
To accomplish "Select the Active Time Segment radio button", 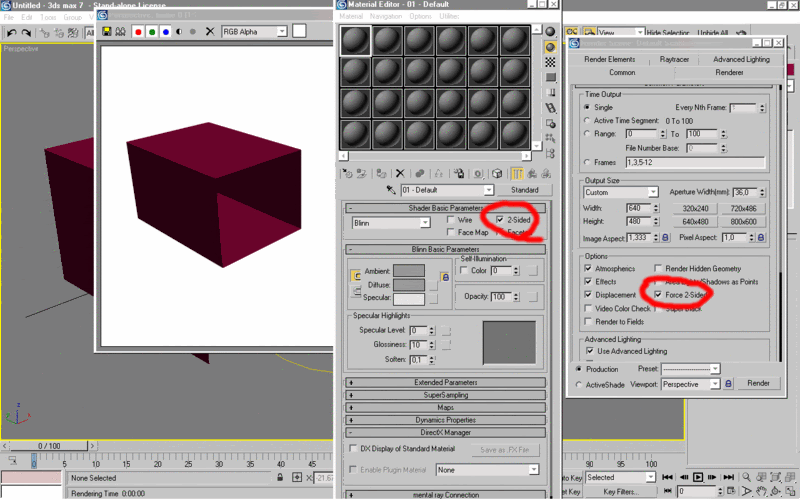I will (587, 120).
